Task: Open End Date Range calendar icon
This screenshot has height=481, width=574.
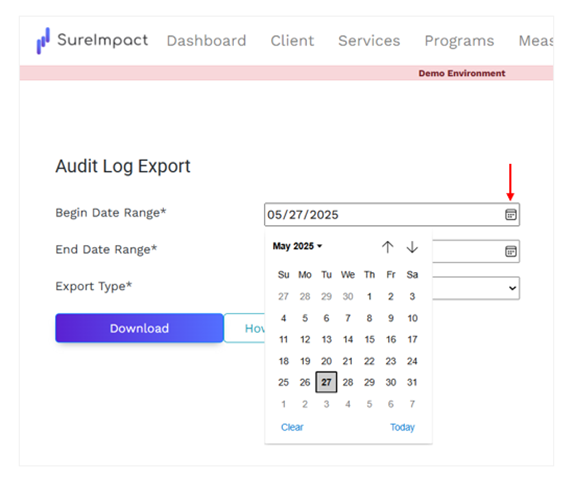Action: 510,251
